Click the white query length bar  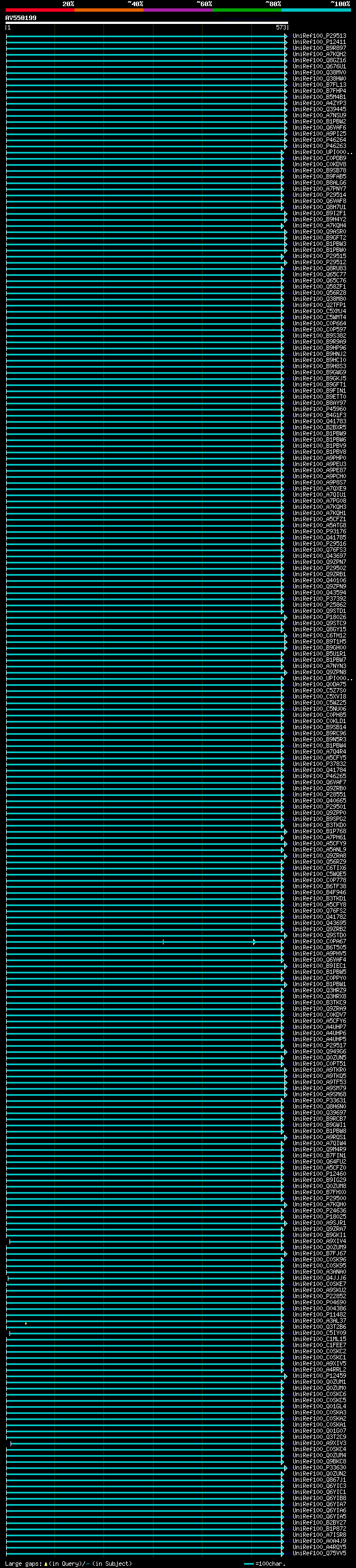147,23
